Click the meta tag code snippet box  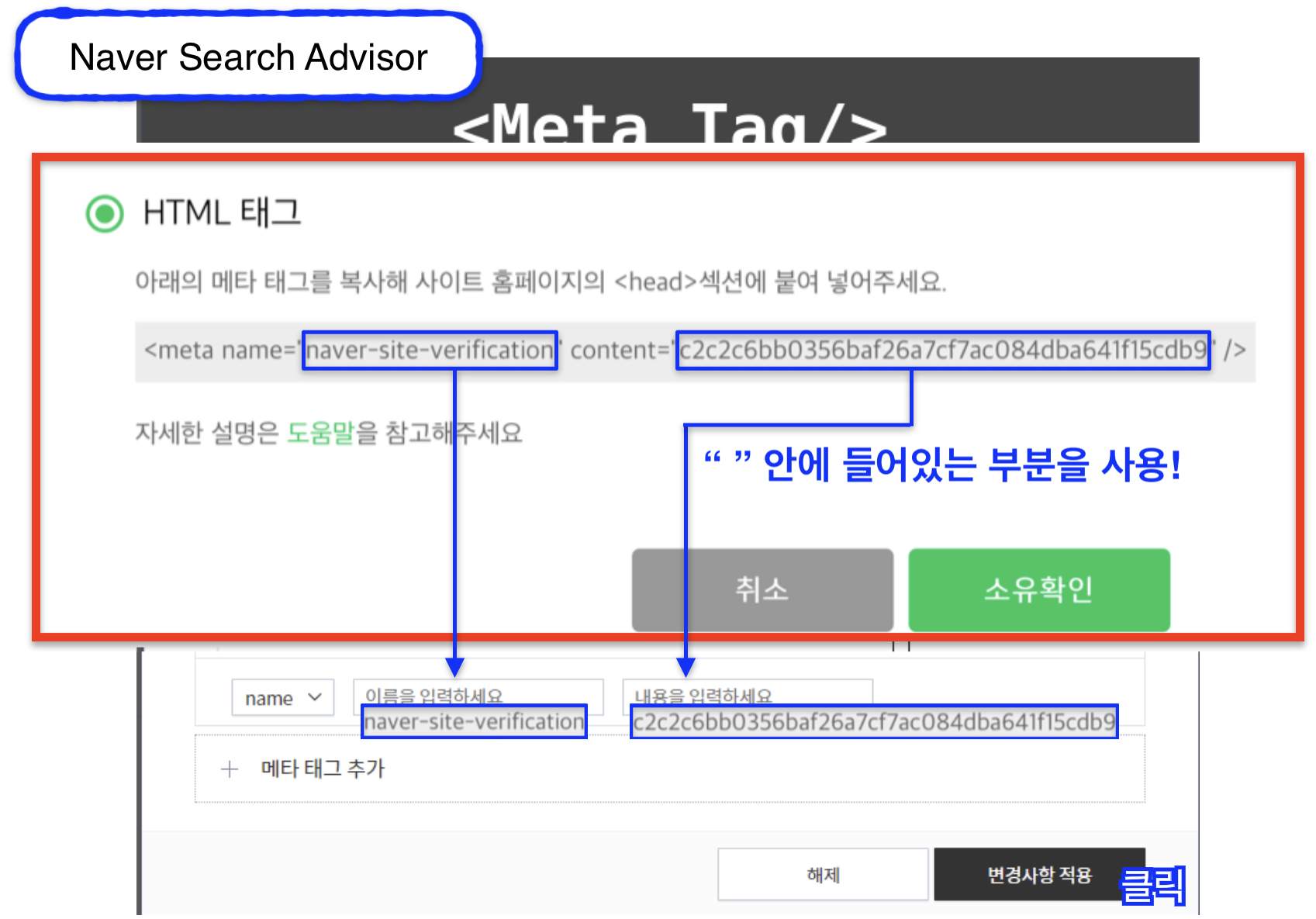point(695,351)
